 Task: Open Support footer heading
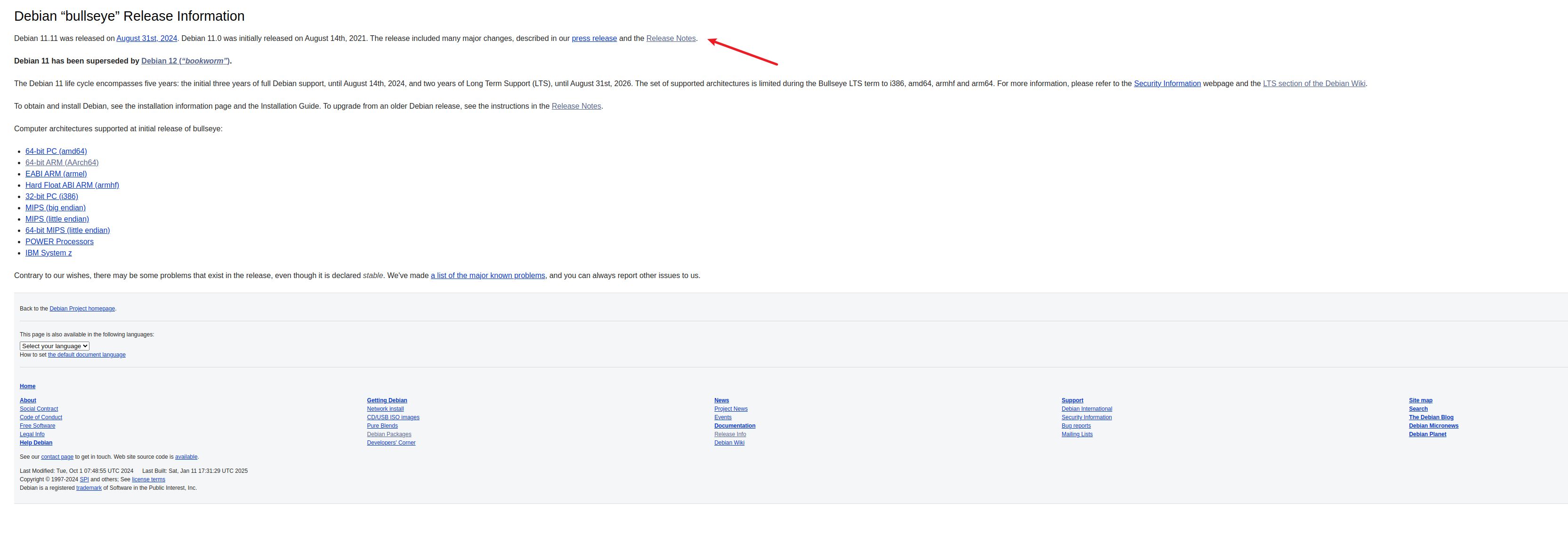pyautogui.click(x=1073, y=400)
